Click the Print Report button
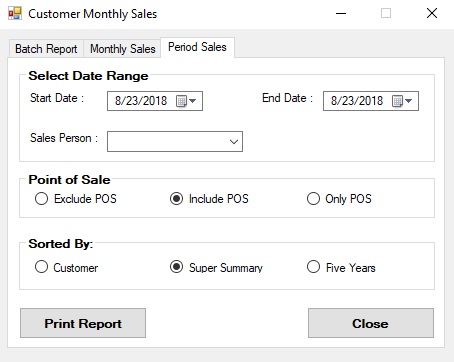This screenshot has height=362, width=454. [83, 323]
